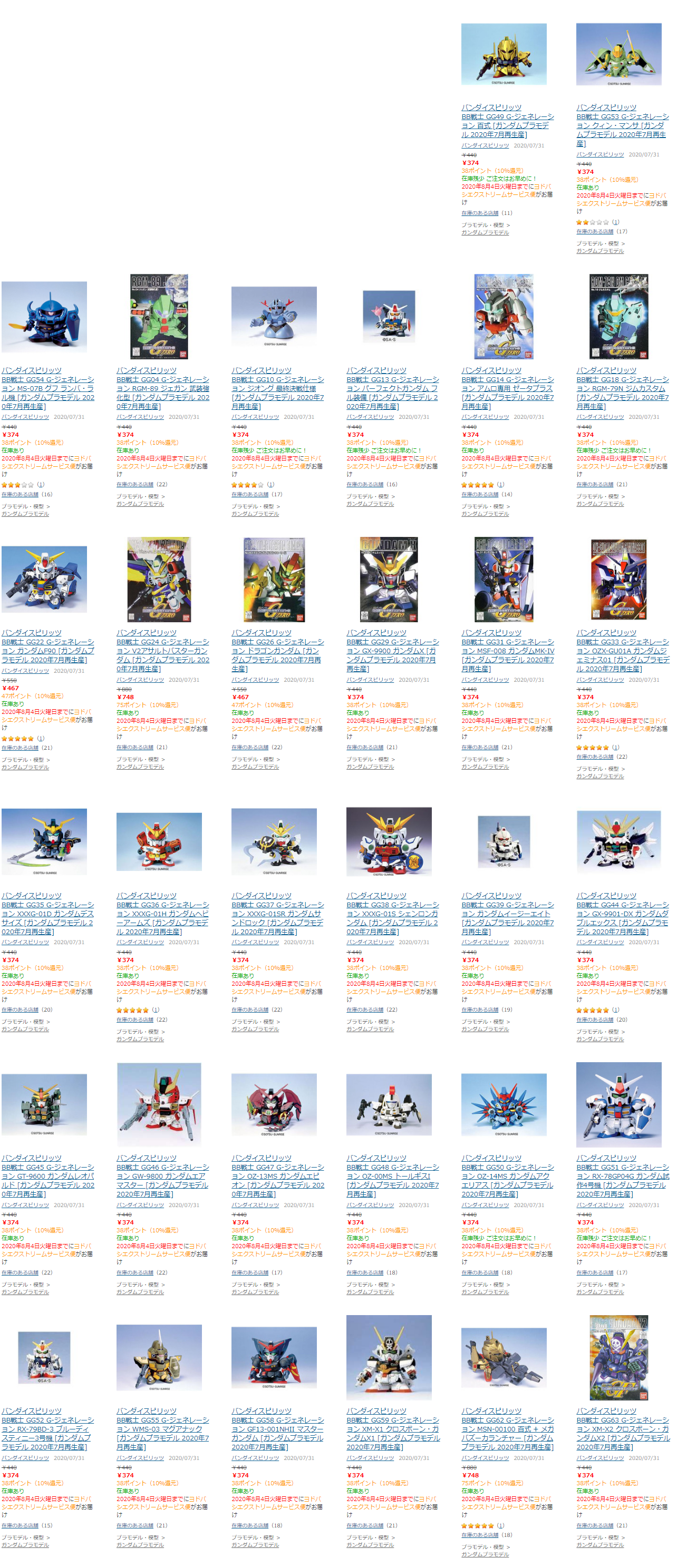677x1568 pixels.
Task: Click the GG38 シェンロンガンダム thumbnail
Action: click(x=389, y=842)
